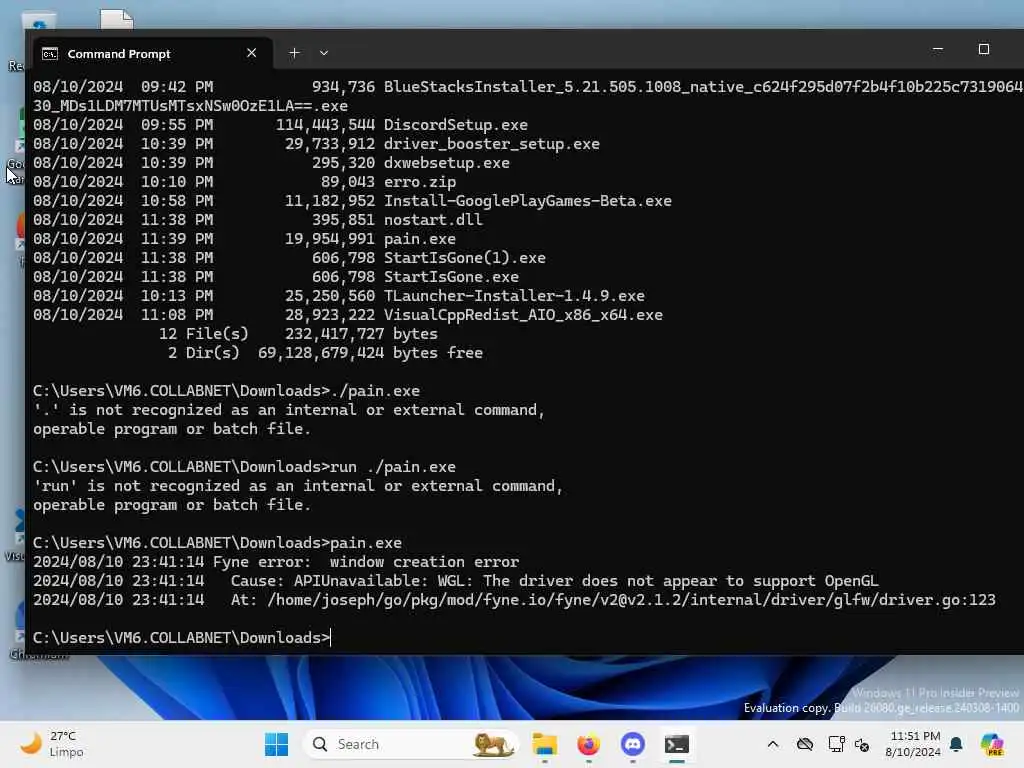Click the nostart.dll file name
Image resolution: width=1024 pixels, height=768 pixels.
(433, 219)
